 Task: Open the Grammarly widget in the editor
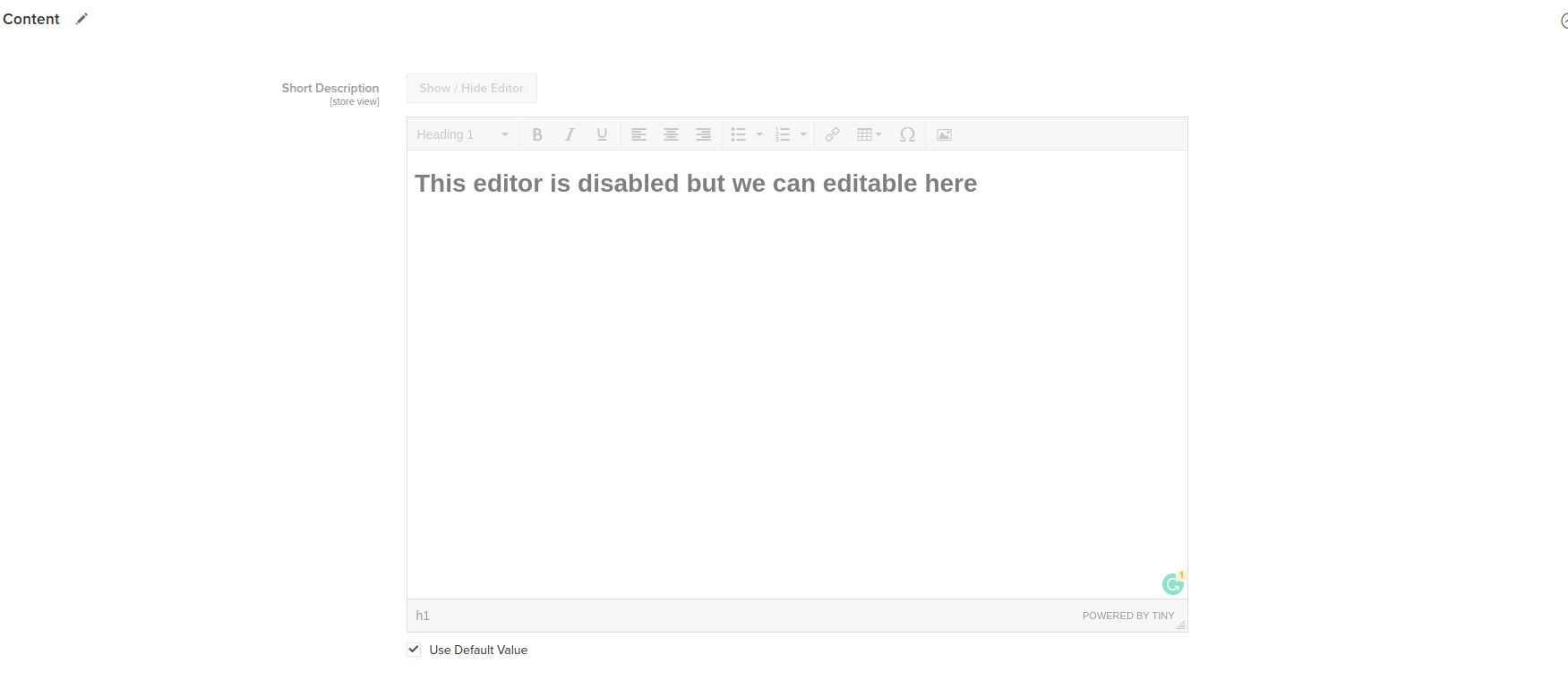(x=1173, y=584)
